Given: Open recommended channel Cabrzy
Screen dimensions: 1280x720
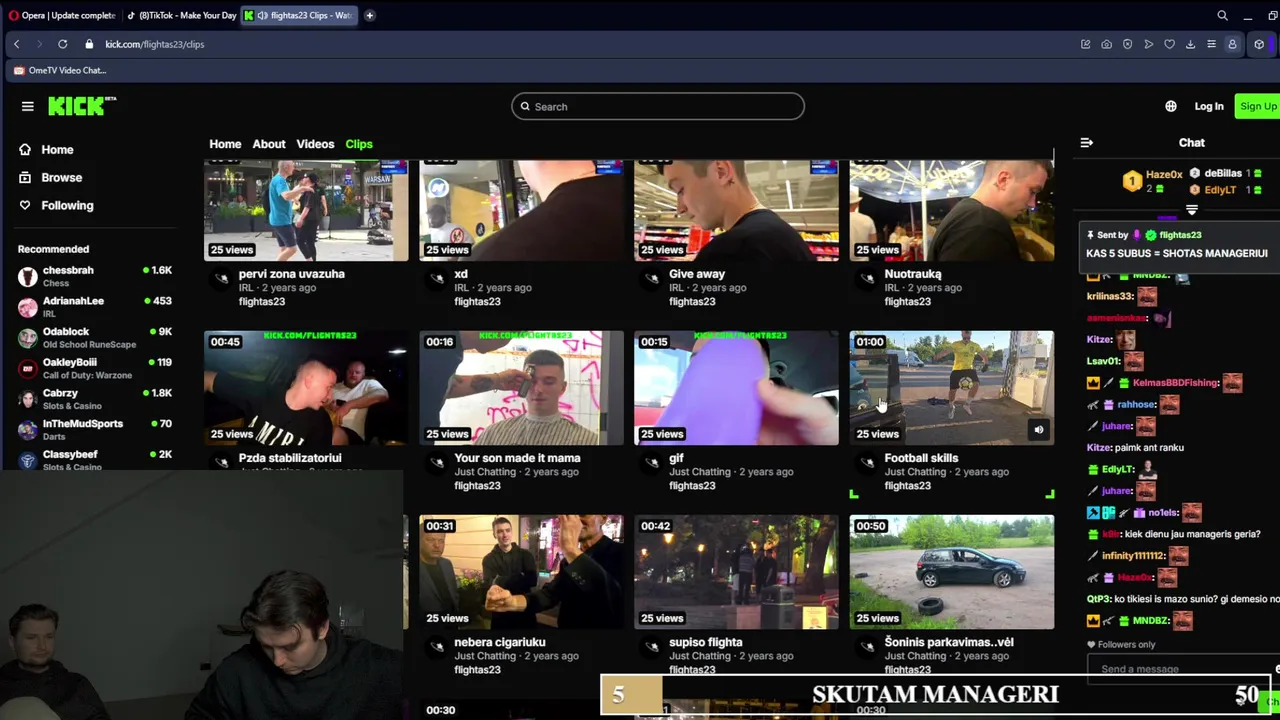Looking at the screenshot, I should click(95, 399).
